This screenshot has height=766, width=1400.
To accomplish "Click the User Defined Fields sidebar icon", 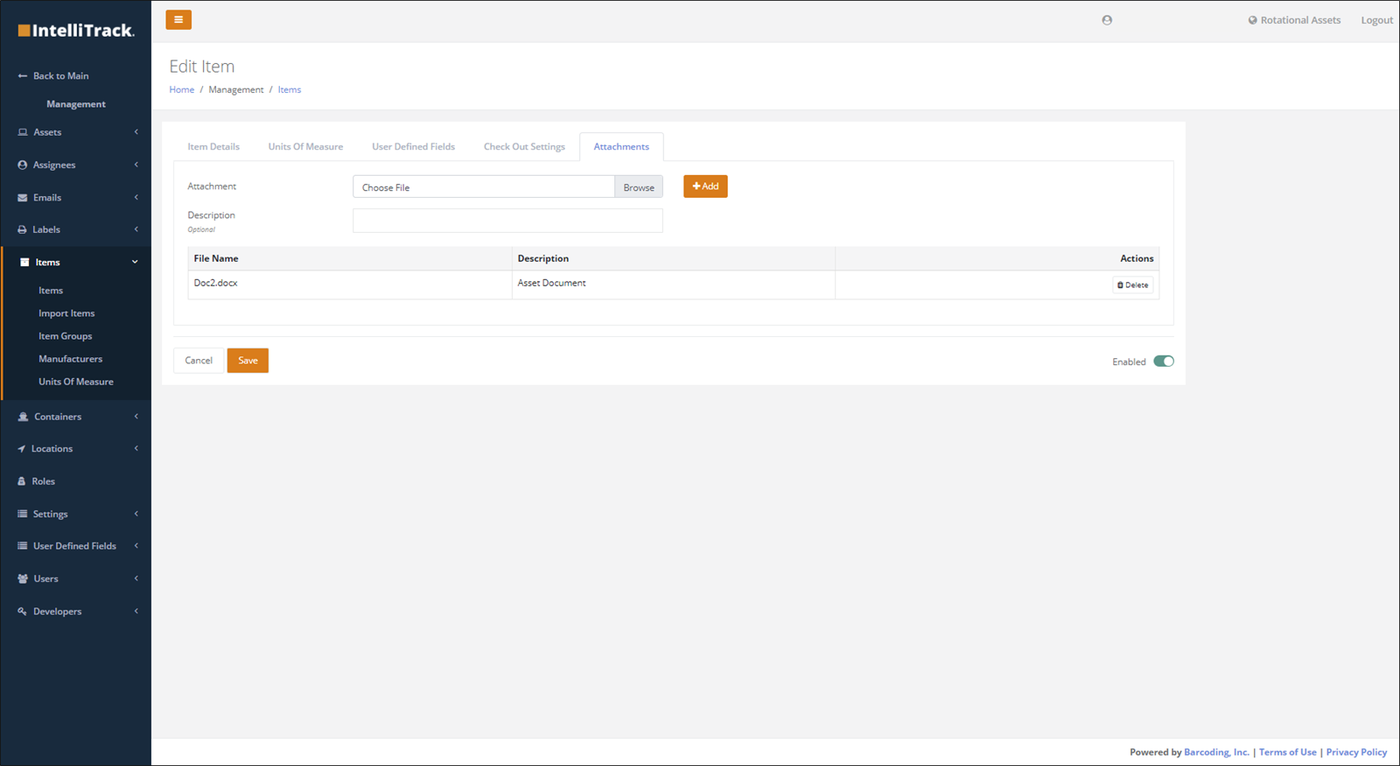I will tap(23, 546).
